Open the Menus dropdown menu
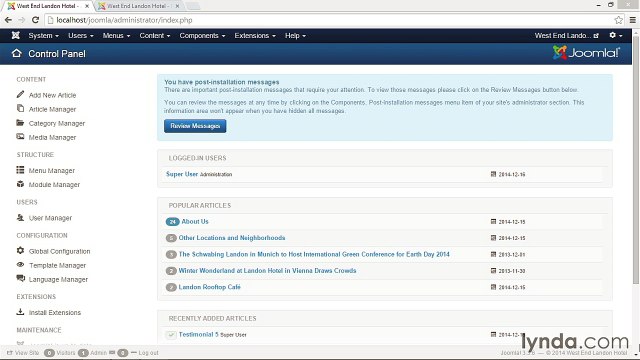Screen dimensions: 640x360 [x=116, y=36]
